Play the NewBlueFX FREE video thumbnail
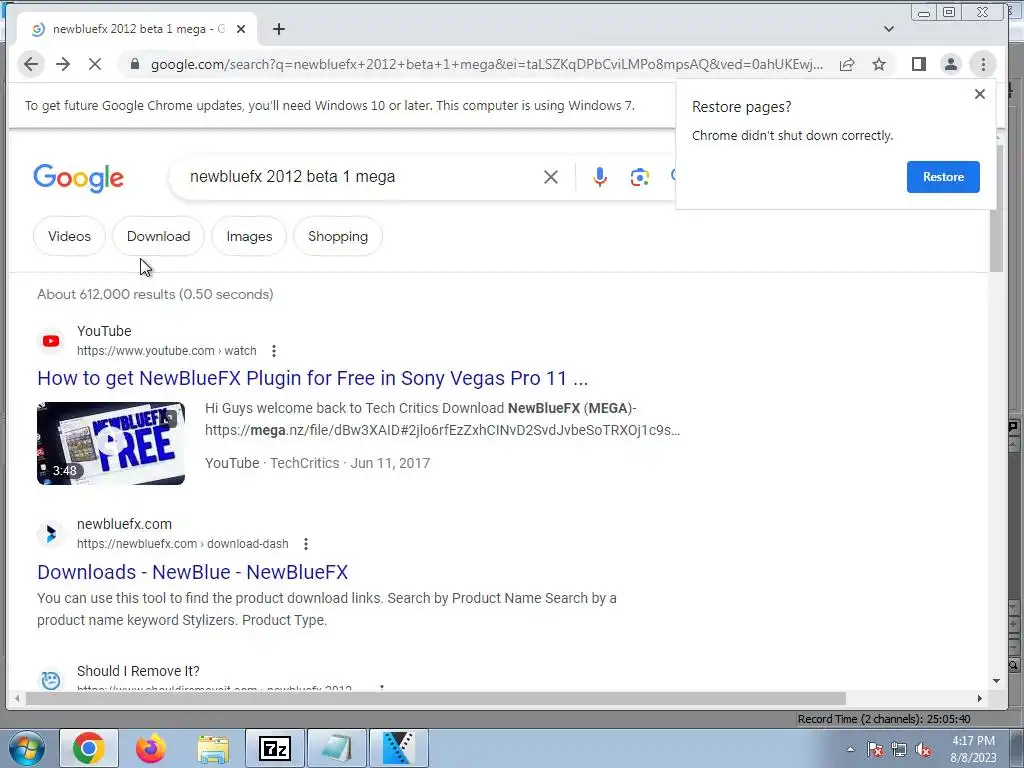Viewport: 1024px width, 768px height. click(x=111, y=443)
